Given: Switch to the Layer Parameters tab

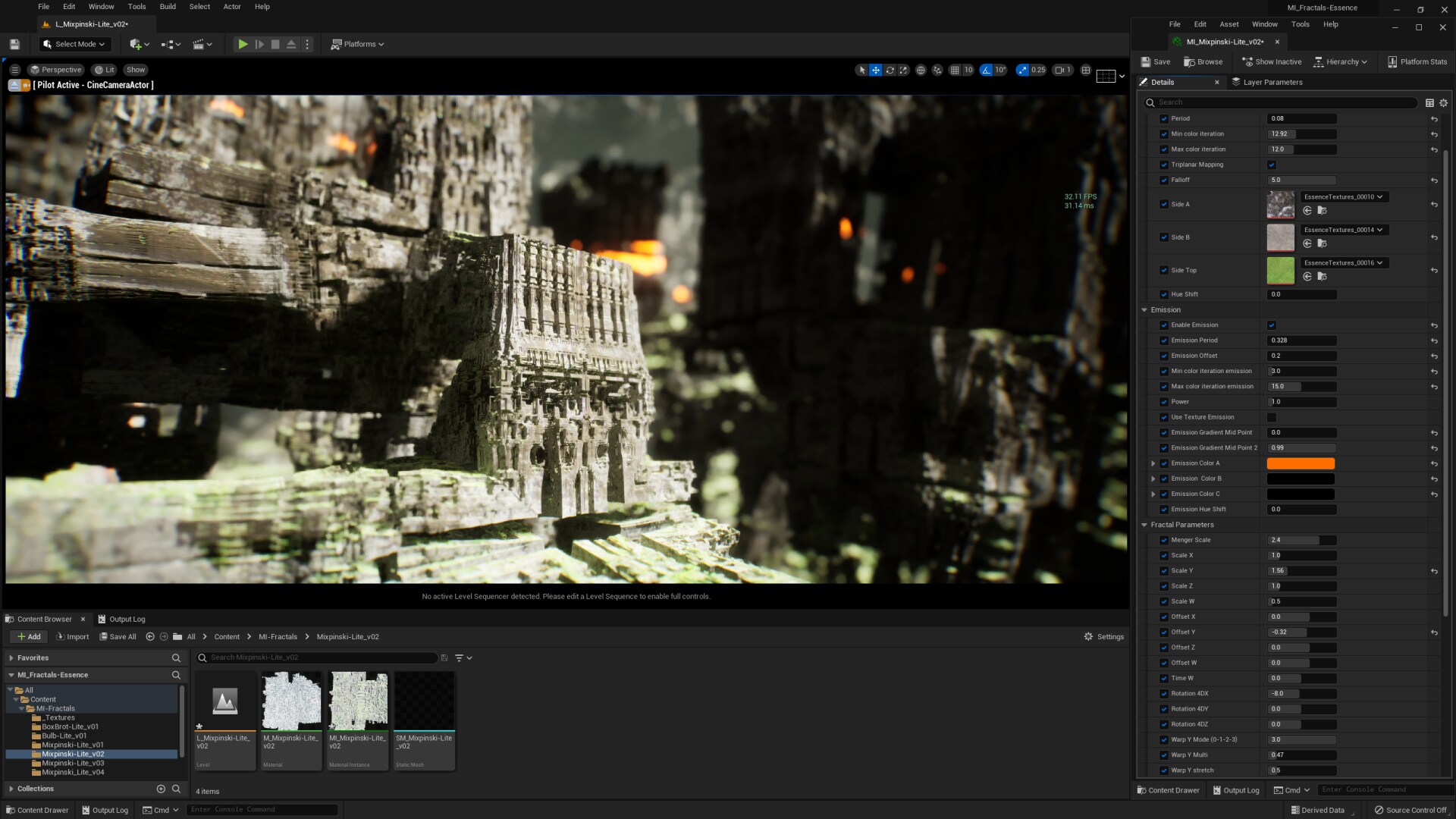Looking at the screenshot, I should click(x=1272, y=83).
